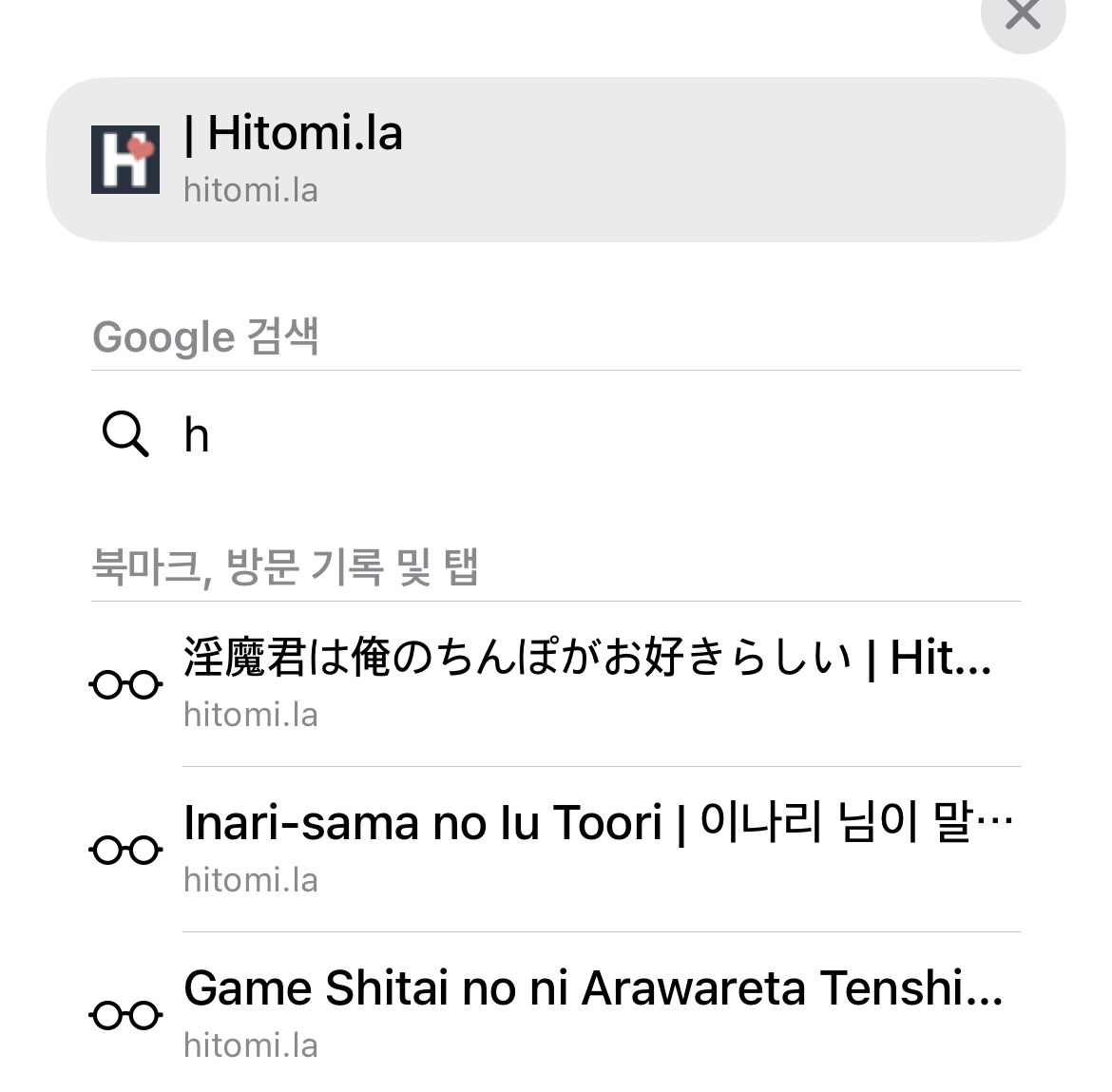Tap hitomi.la URL under the Japanese-titled entry

click(250, 715)
